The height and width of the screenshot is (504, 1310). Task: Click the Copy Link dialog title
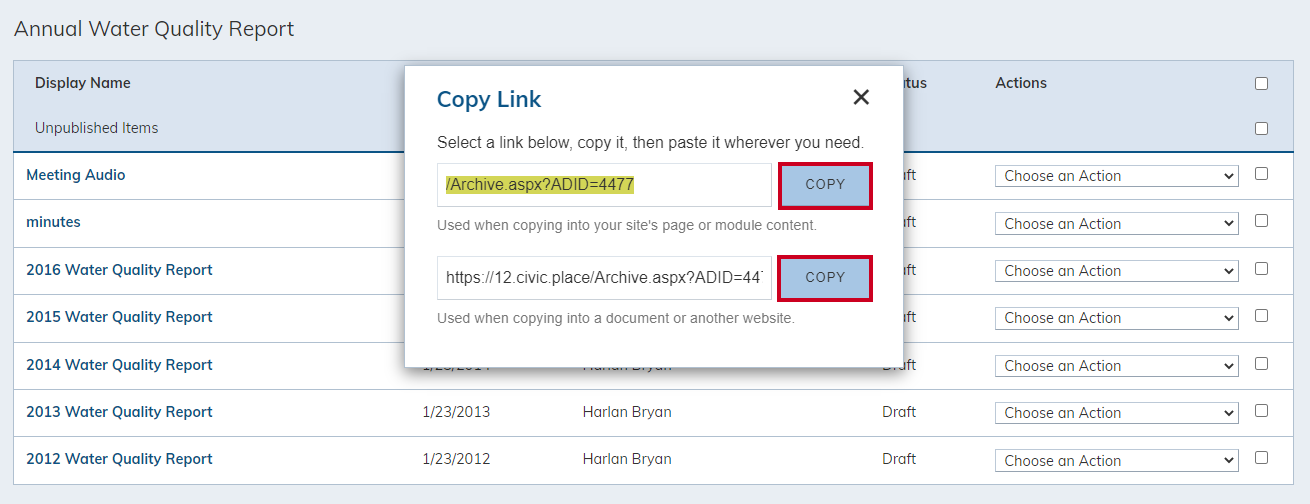489,99
